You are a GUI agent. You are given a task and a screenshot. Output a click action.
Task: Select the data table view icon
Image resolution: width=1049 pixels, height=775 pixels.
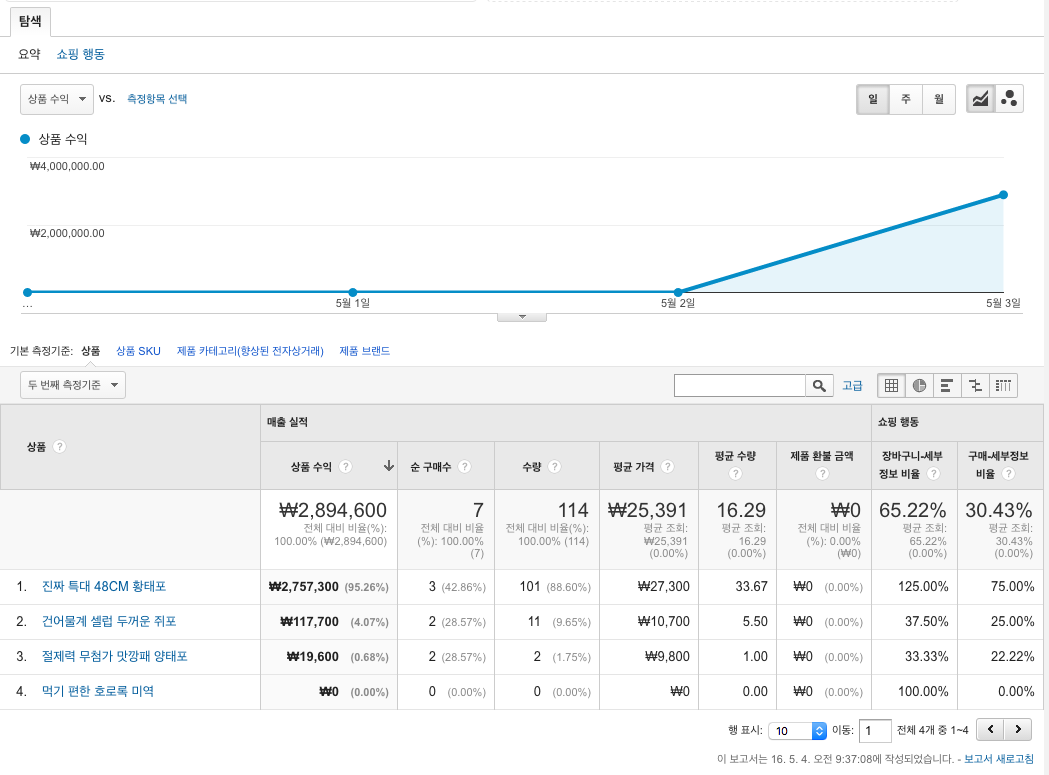pos(891,385)
